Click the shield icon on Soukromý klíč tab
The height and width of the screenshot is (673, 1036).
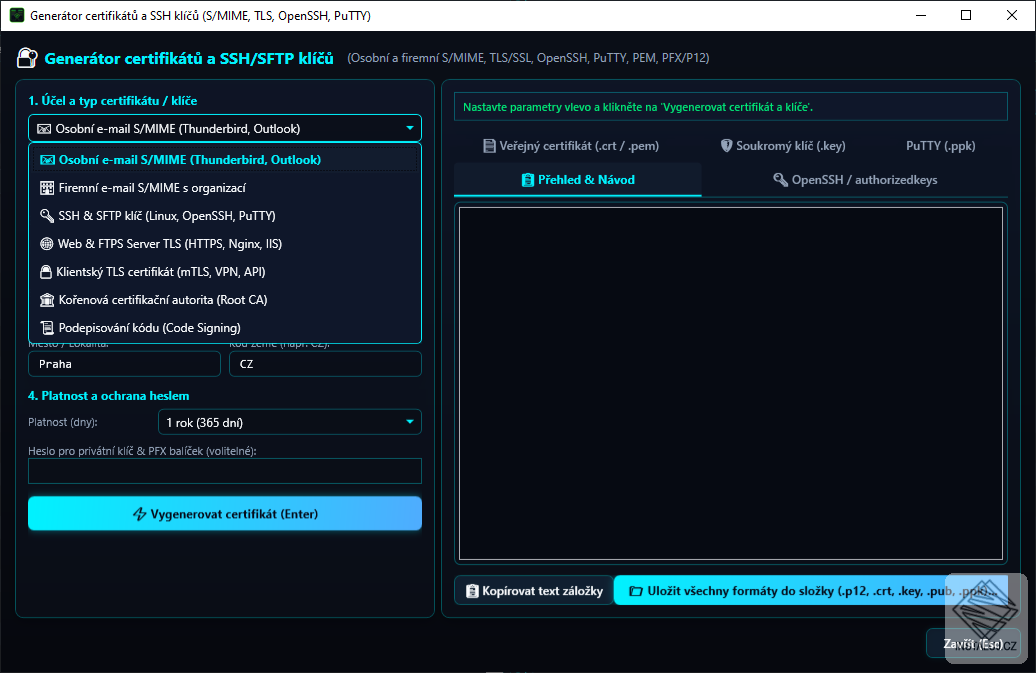click(x=726, y=146)
